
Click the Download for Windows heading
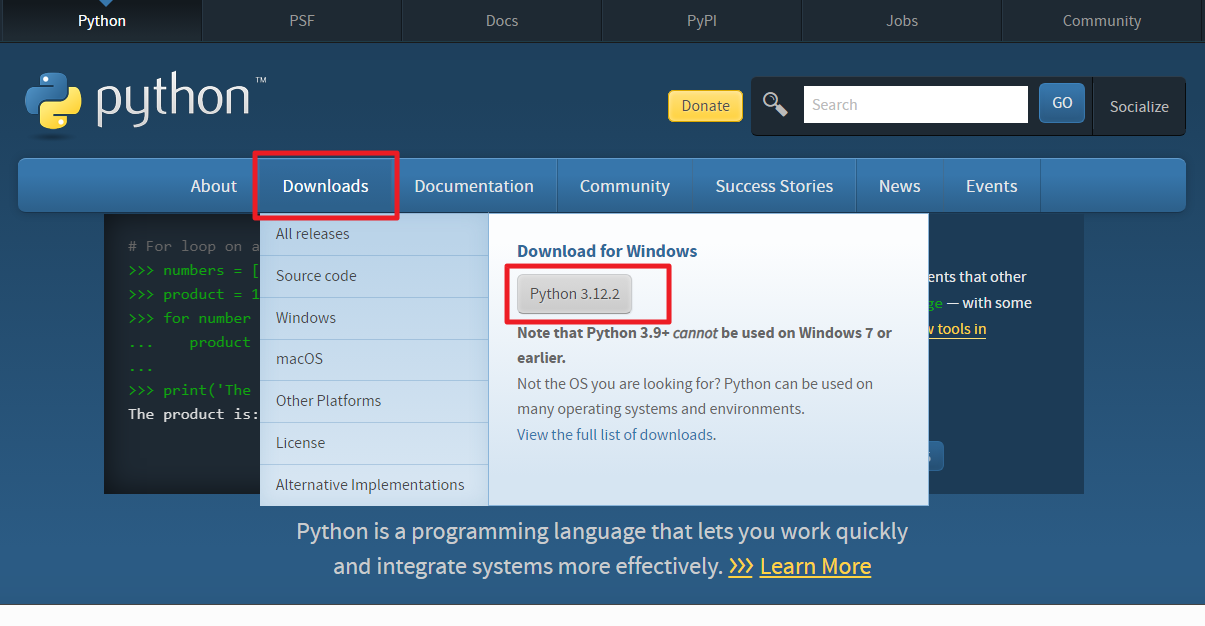pos(607,251)
